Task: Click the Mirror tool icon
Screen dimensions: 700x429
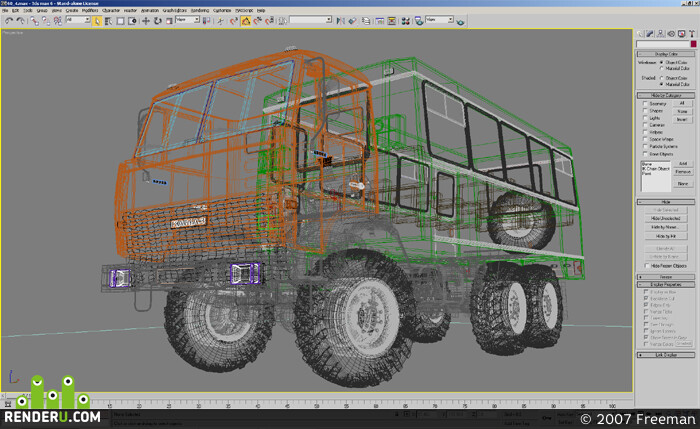Action: [340, 21]
